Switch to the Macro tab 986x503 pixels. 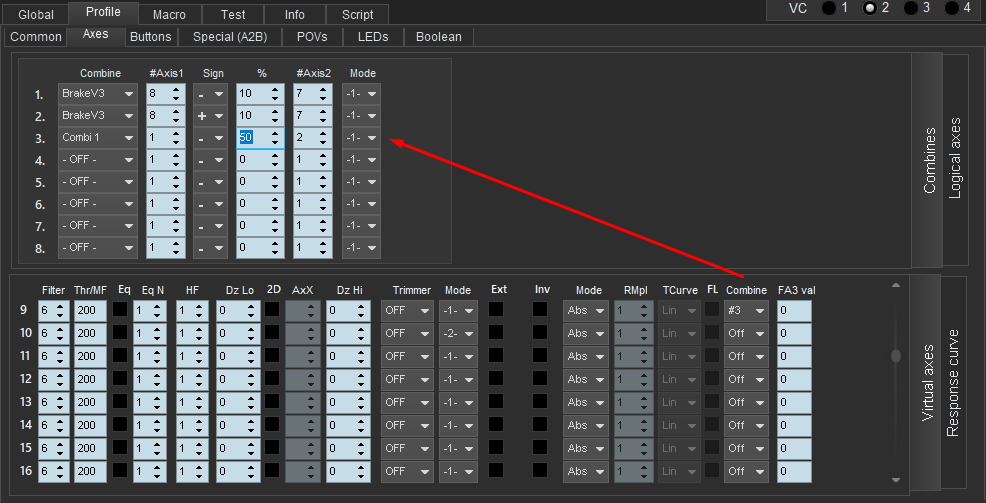(x=169, y=14)
